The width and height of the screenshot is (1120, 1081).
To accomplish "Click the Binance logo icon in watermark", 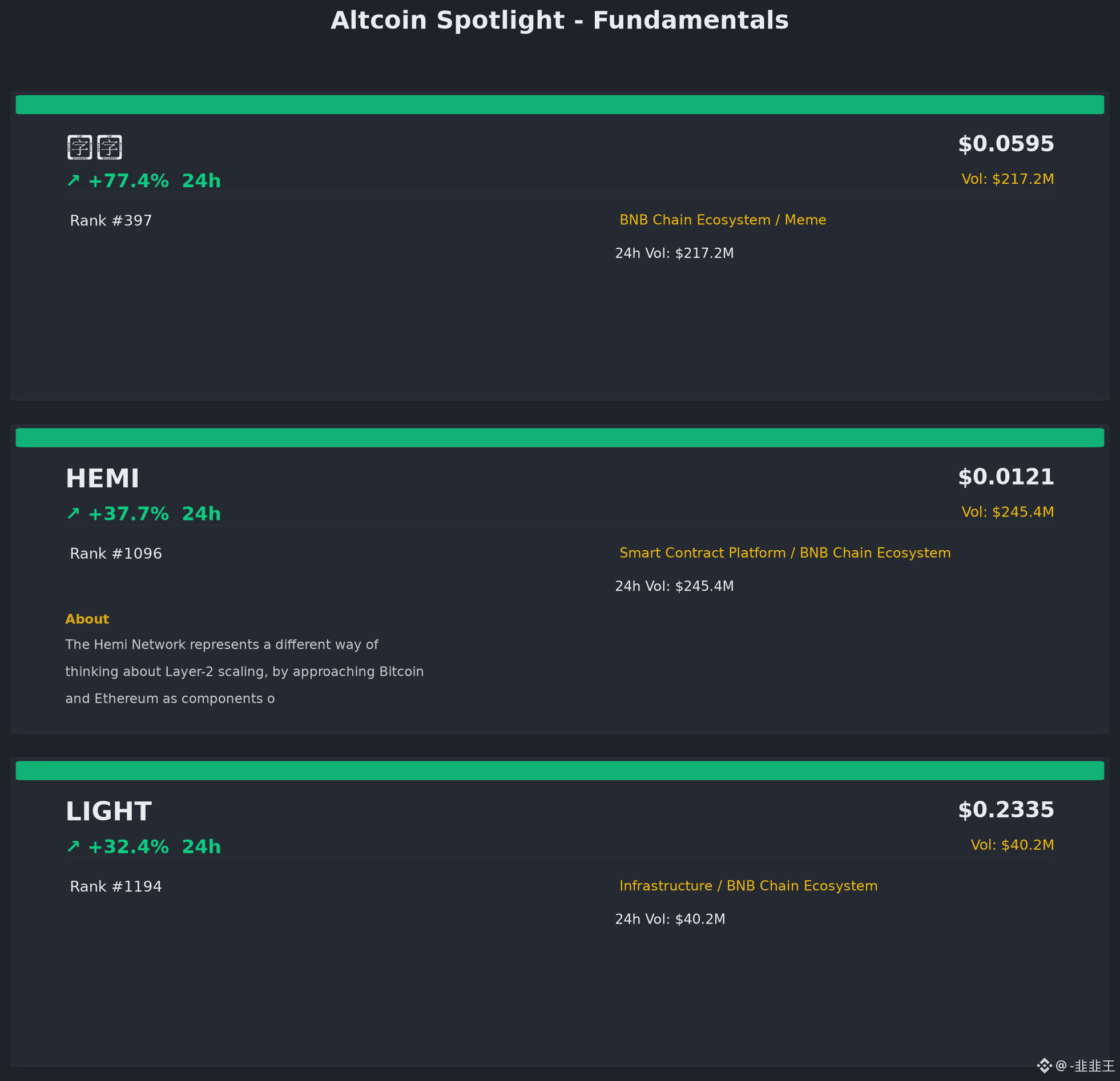I will (1044, 1066).
